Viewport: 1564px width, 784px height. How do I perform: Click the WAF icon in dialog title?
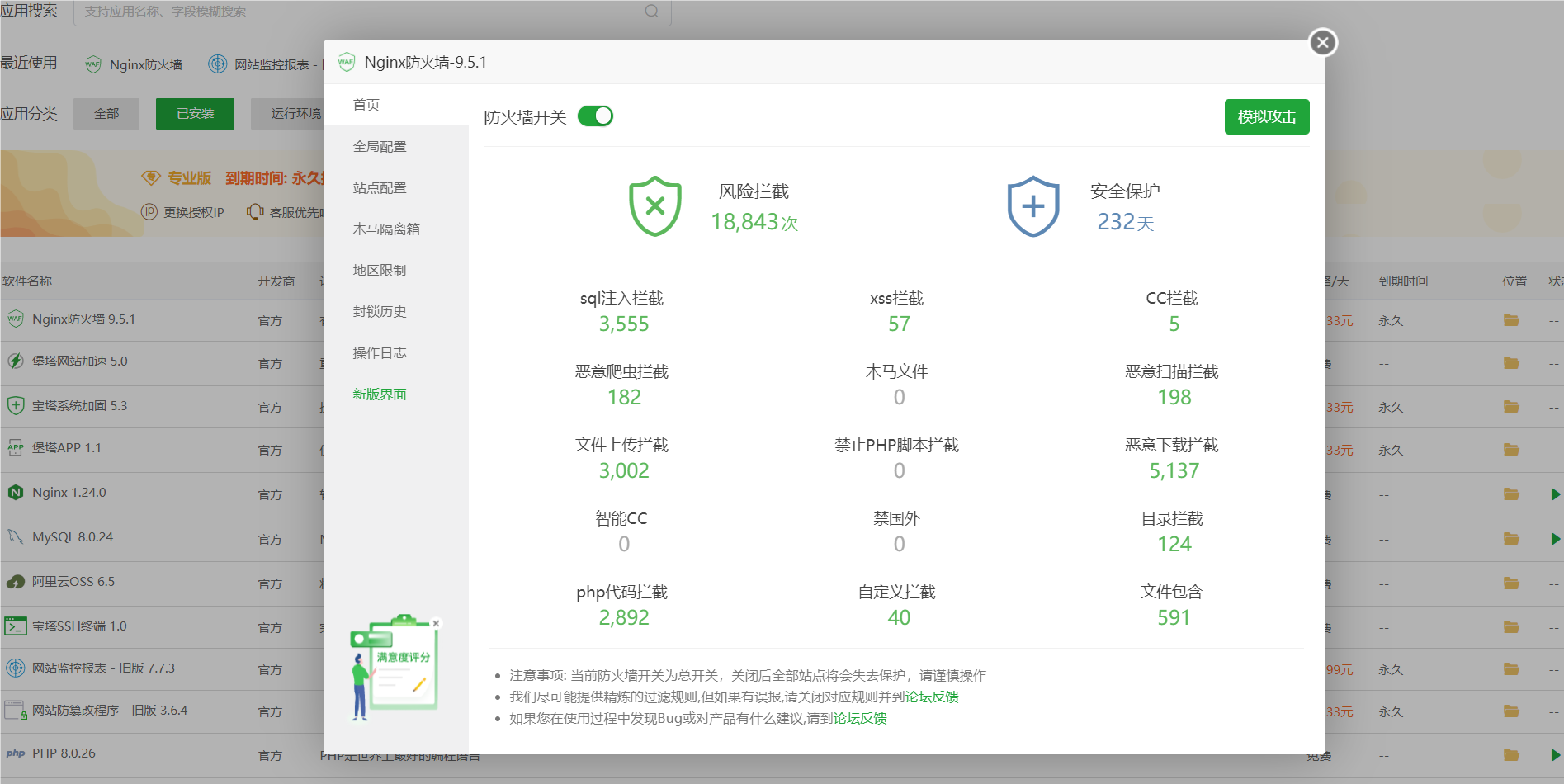coord(347,62)
